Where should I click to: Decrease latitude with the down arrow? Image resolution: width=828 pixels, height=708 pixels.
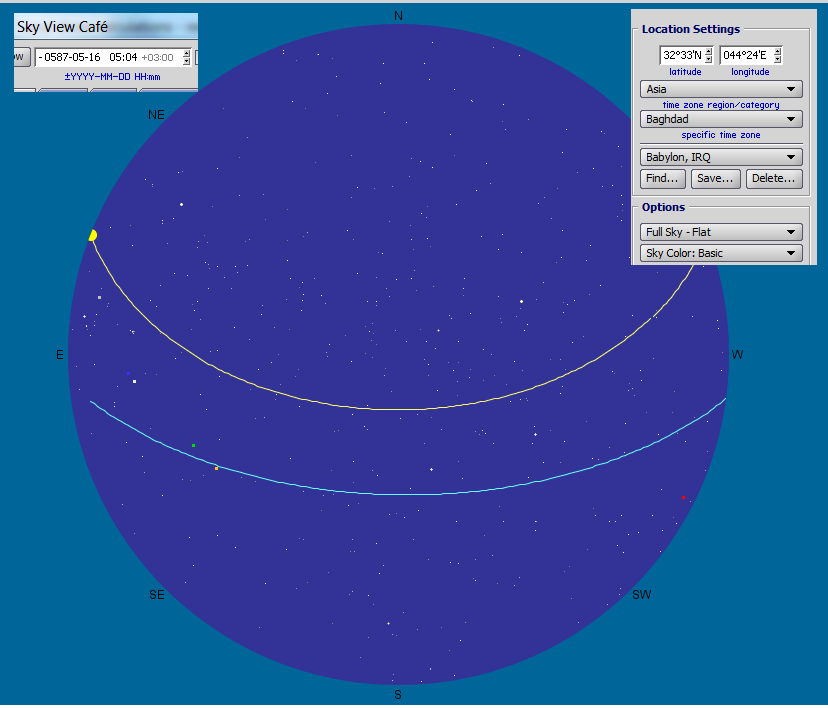click(709, 60)
